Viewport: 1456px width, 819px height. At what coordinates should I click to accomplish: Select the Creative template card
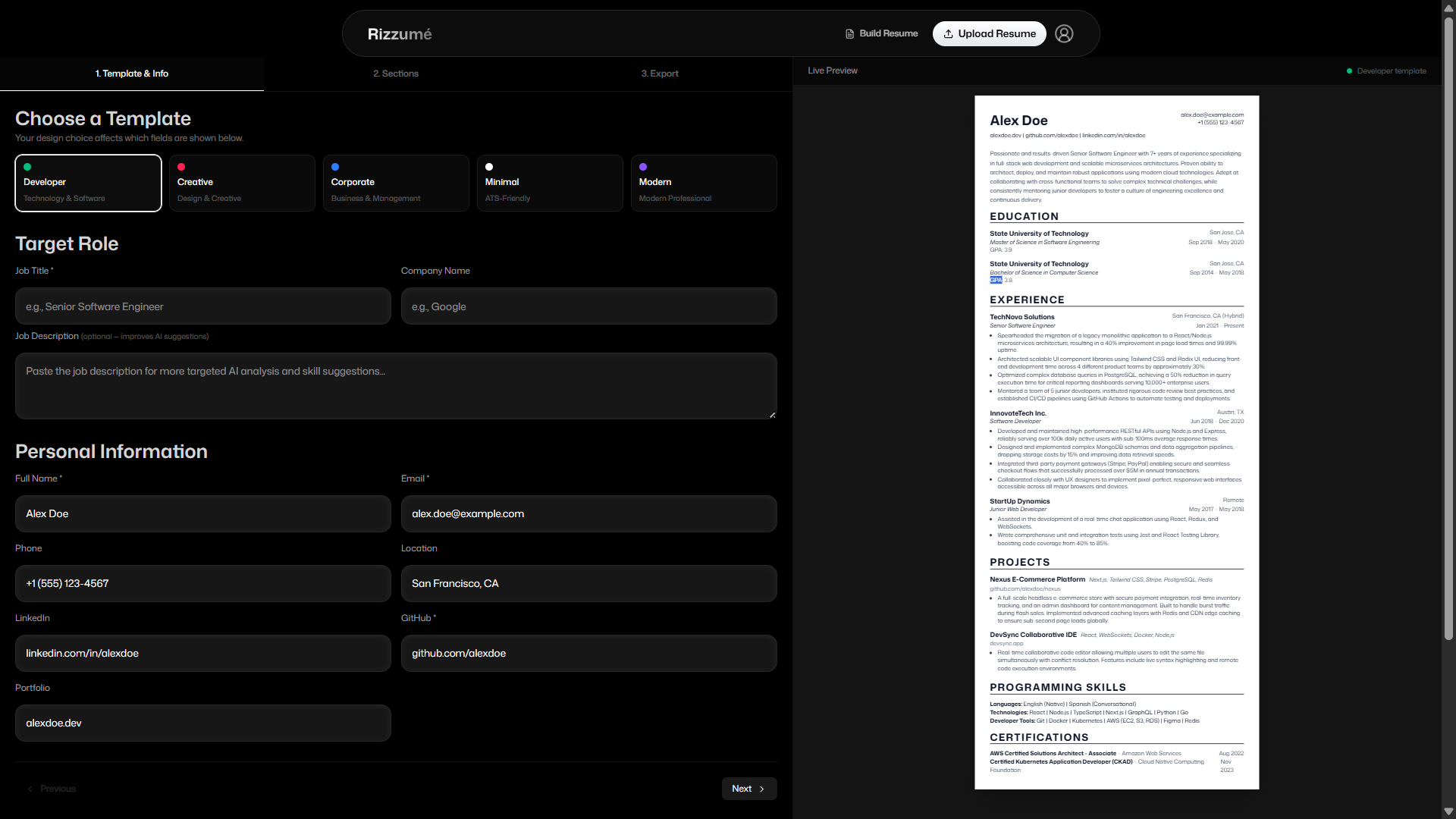pyautogui.click(x=242, y=183)
